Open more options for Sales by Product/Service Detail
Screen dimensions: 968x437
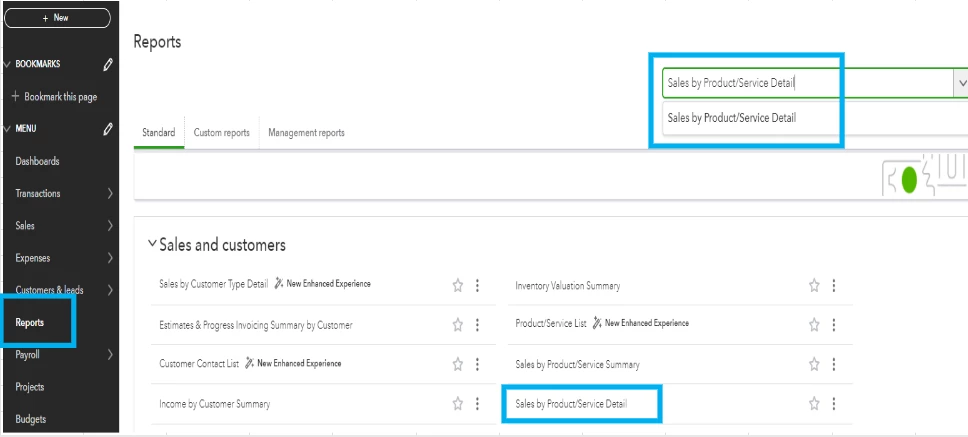[834, 404]
